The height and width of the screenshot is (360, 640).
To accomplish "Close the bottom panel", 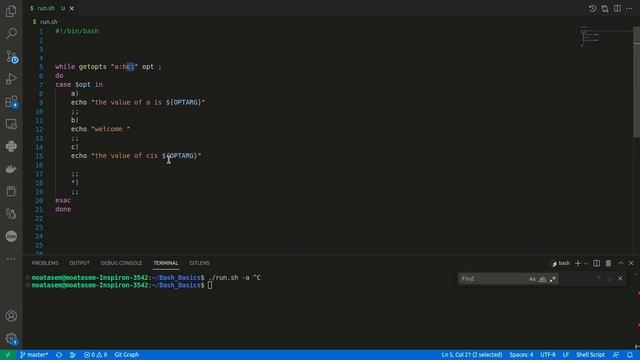I will (x=631, y=264).
